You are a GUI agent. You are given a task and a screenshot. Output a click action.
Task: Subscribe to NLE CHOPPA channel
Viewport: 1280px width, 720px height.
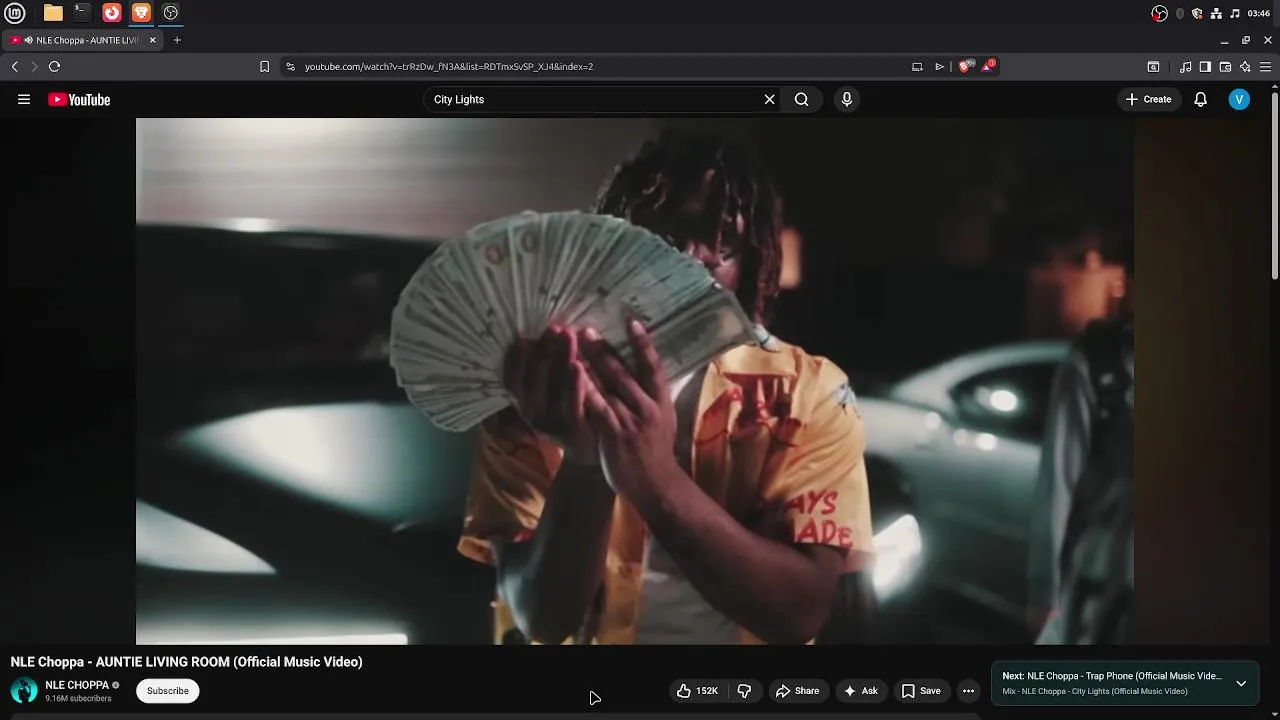click(x=168, y=691)
